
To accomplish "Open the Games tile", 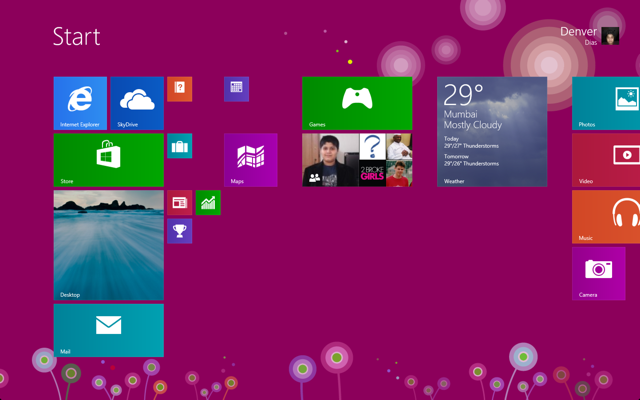I will coord(357,103).
